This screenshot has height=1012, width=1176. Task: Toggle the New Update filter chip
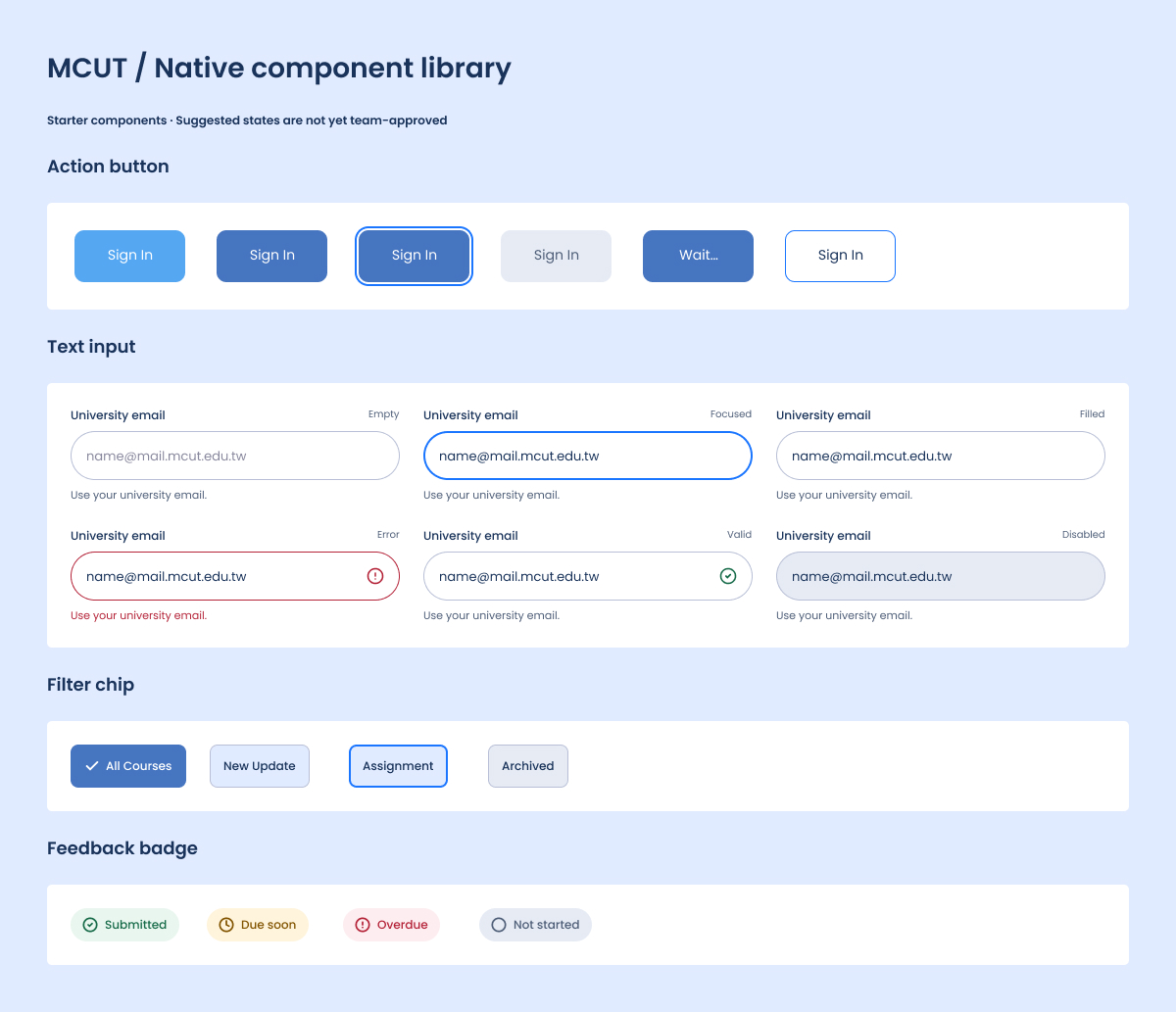[x=260, y=766]
